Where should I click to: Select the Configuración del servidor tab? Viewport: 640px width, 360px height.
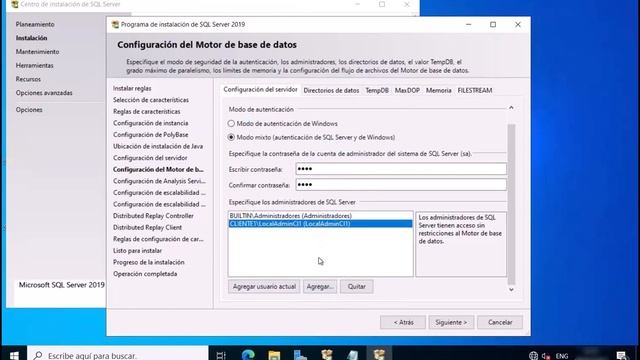(x=260, y=90)
